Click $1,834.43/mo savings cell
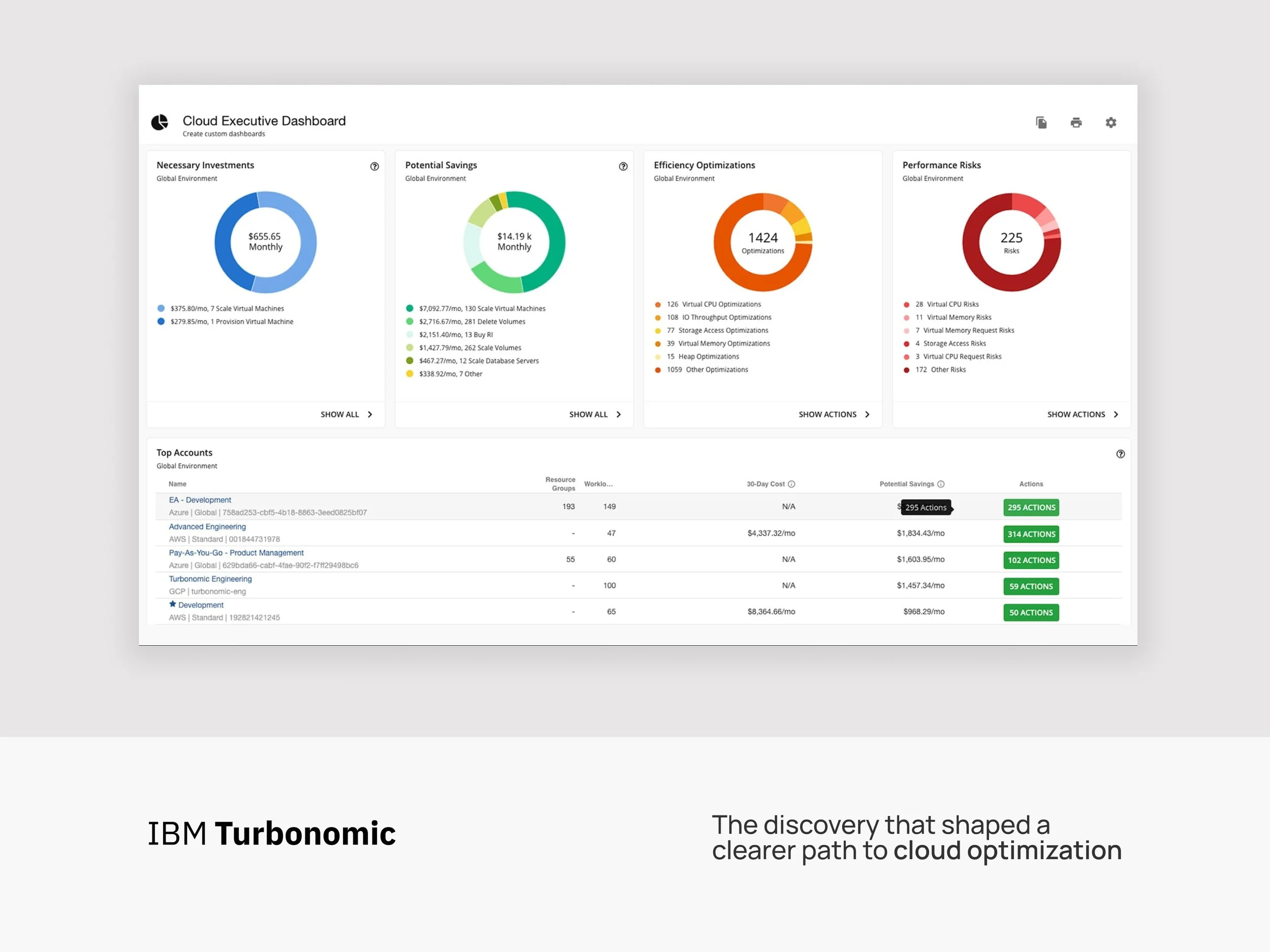This screenshot has height=952, width=1270. tap(920, 533)
